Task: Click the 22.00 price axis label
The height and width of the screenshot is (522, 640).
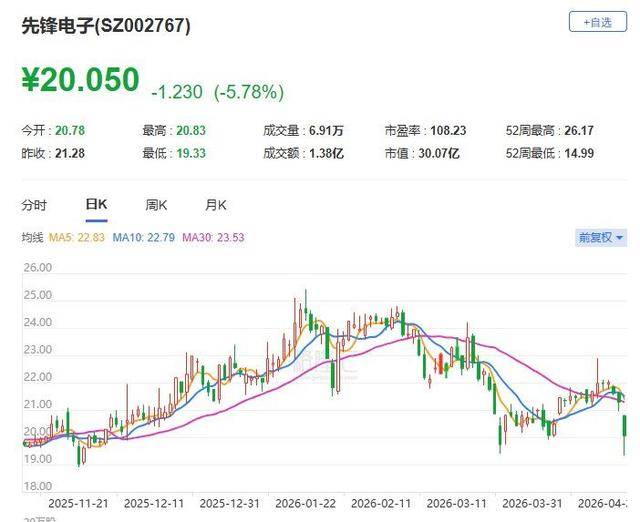Action: [x=38, y=377]
